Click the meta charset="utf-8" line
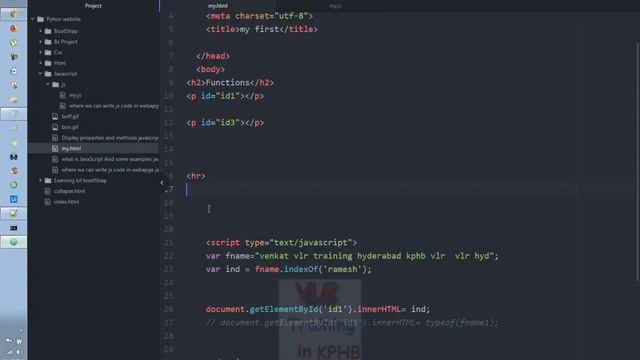Screen dimensions: 640x360 [x=259, y=16]
